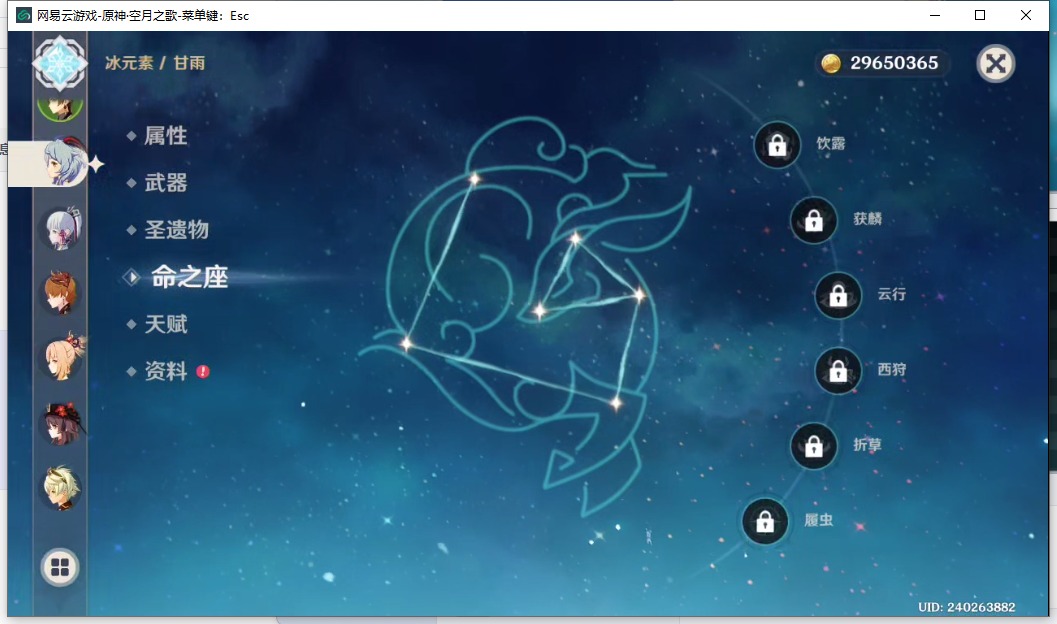The height and width of the screenshot is (624, 1057).
Task: Click the 履虫 constellation label
Action: point(818,520)
